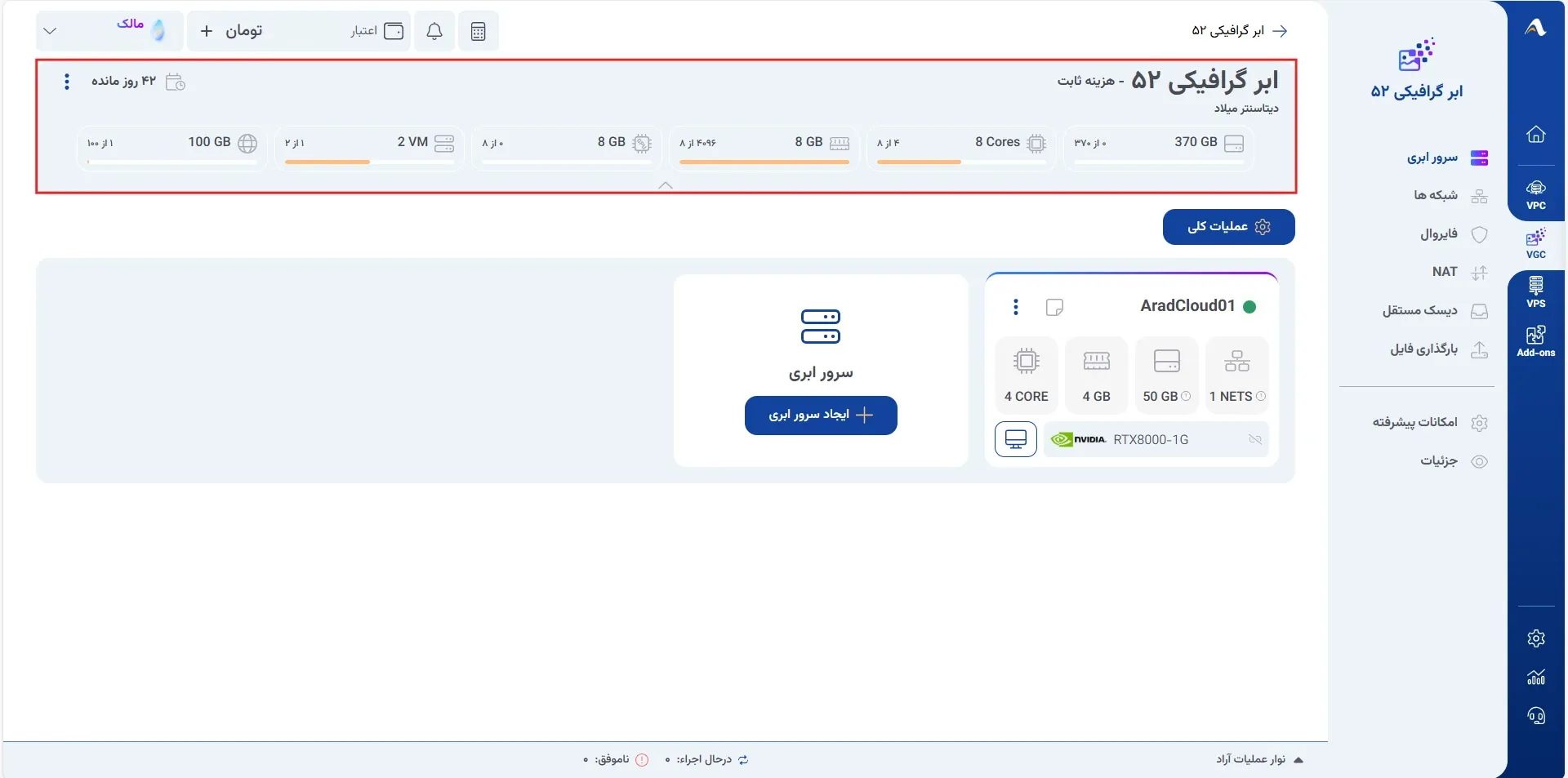This screenshot has height=778, width=1568.
Task: Click the 4 CORE tile on AradCloud01
Action: point(1027,376)
